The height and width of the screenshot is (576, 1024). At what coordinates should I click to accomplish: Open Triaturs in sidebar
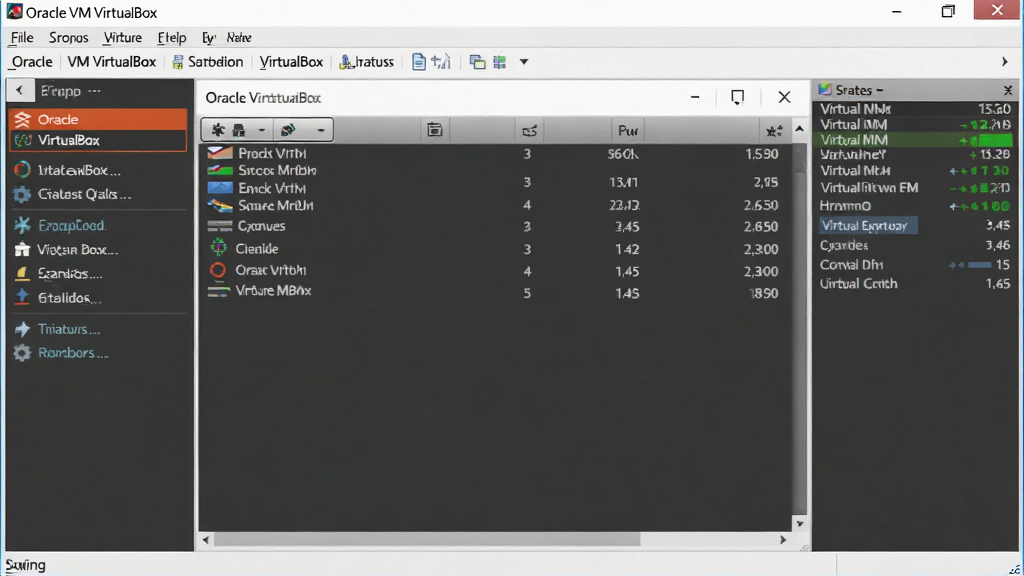pyautogui.click(x=69, y=329)
